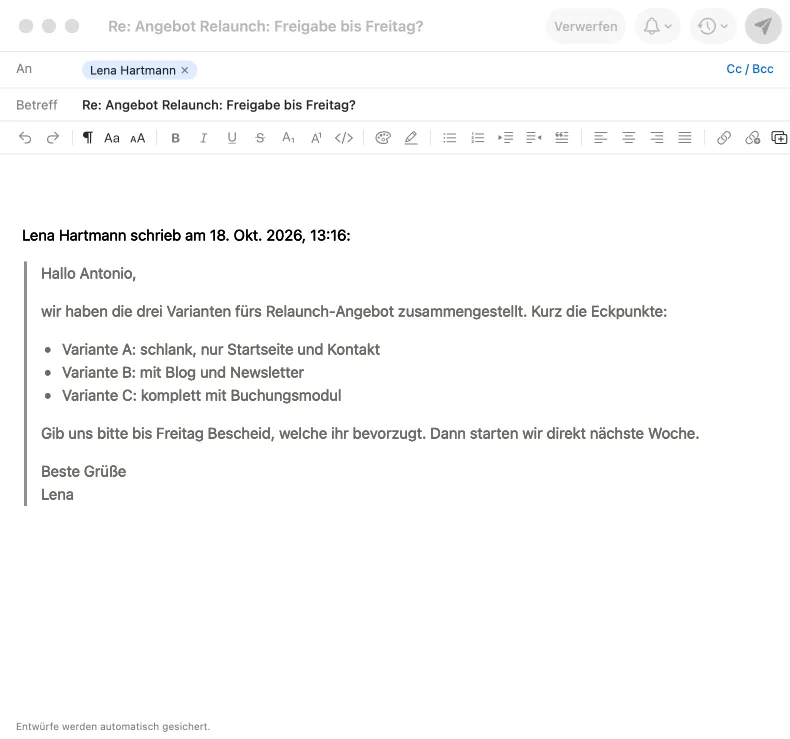Apply blockquote formatting
790x739 pixels.
562,138
